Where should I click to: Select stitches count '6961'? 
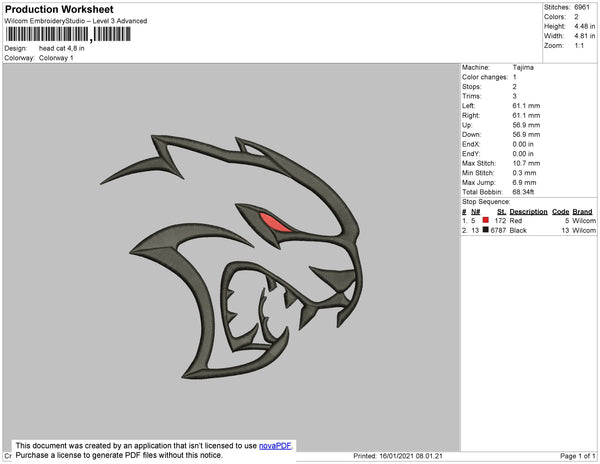pyautogui.click(x=582, y=7)
